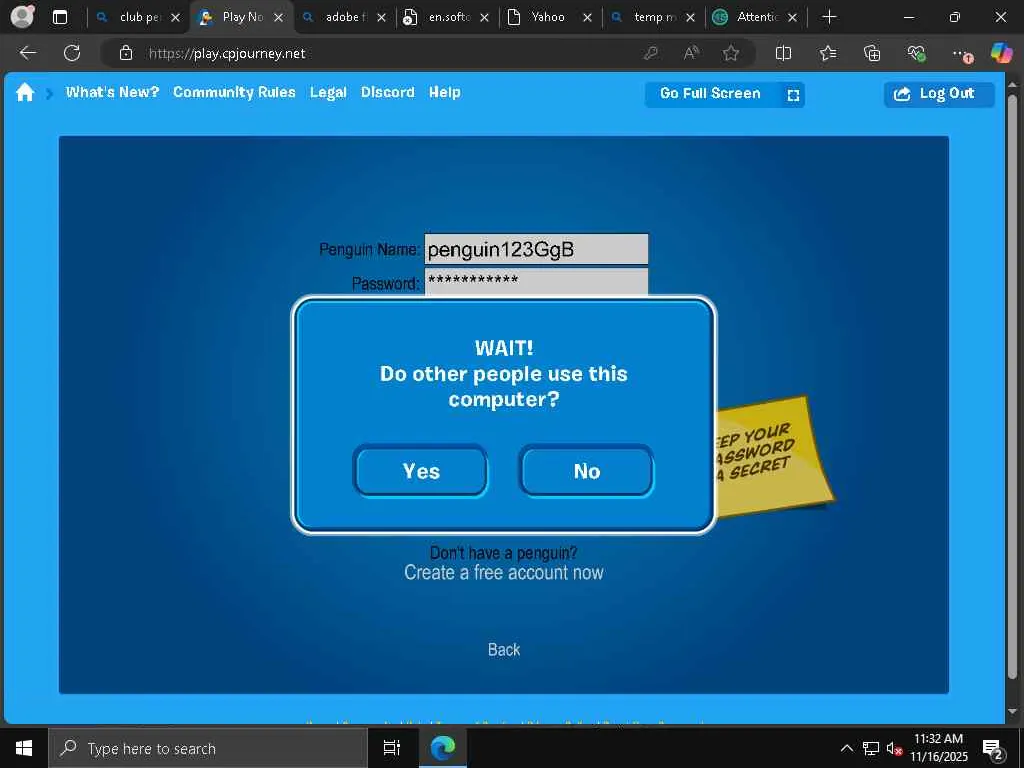The height and width of the screenshot is (768, 1024).
Task: Open the Copilot icon
Action: point(1001,53)
